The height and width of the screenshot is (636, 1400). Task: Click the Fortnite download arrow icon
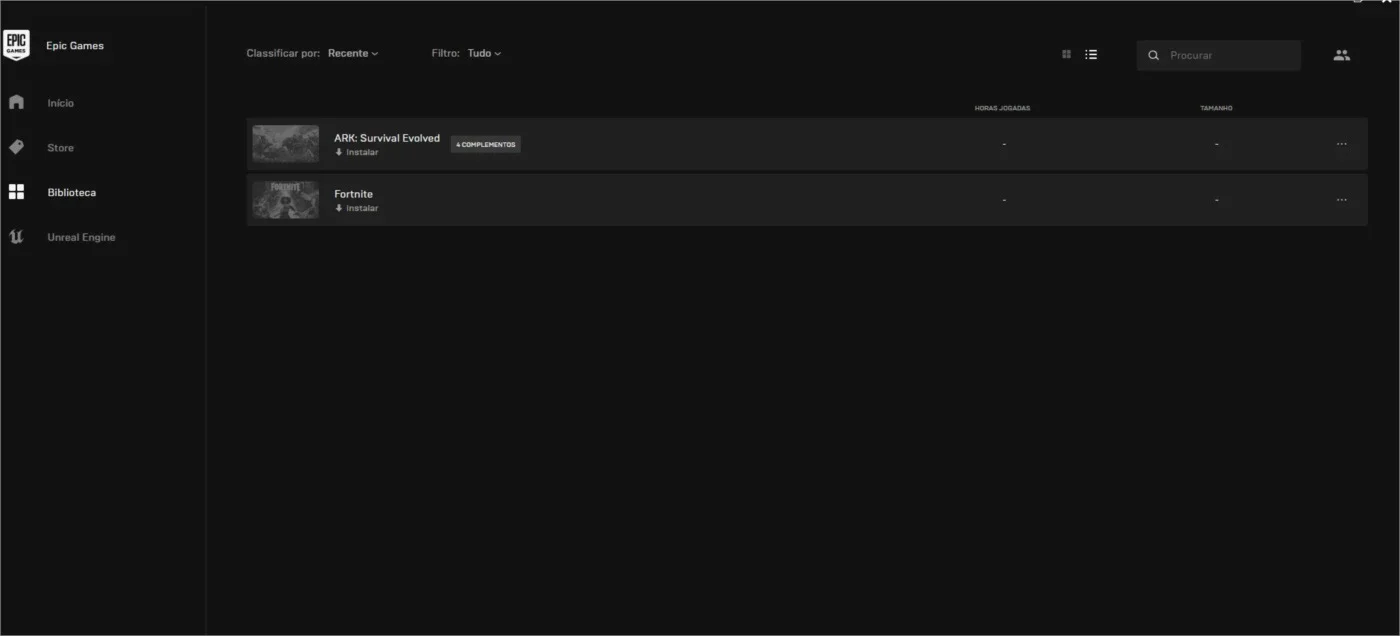339,208
